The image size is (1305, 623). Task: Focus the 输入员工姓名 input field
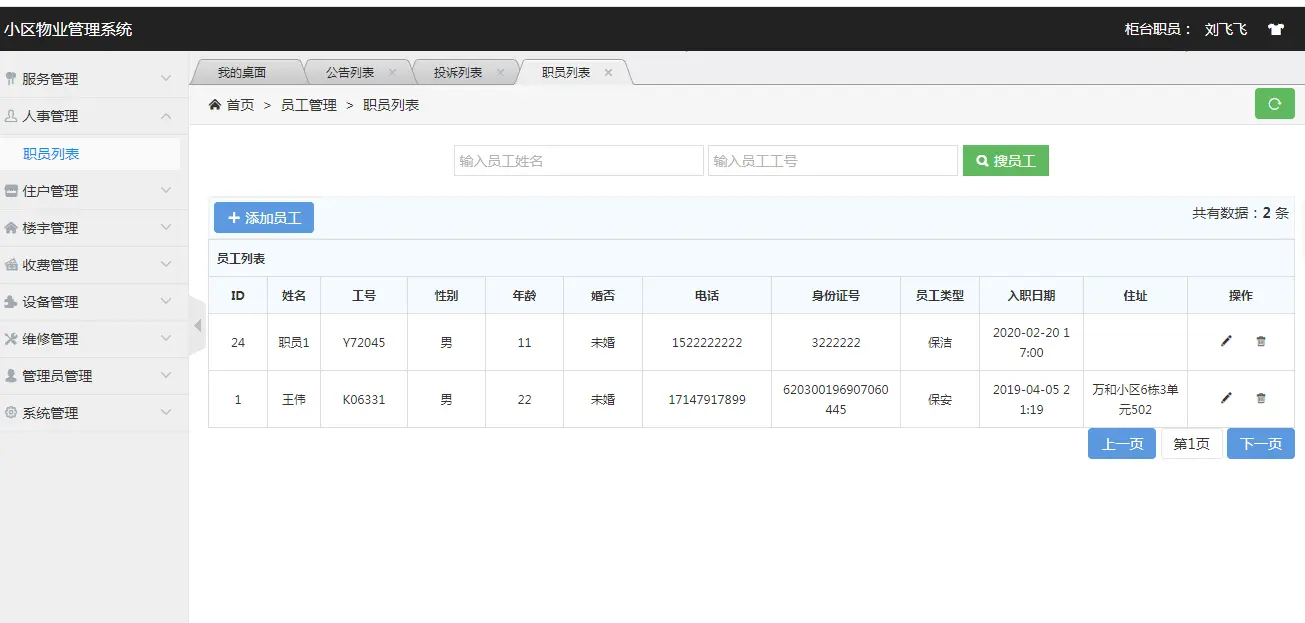tap(579, 160)
